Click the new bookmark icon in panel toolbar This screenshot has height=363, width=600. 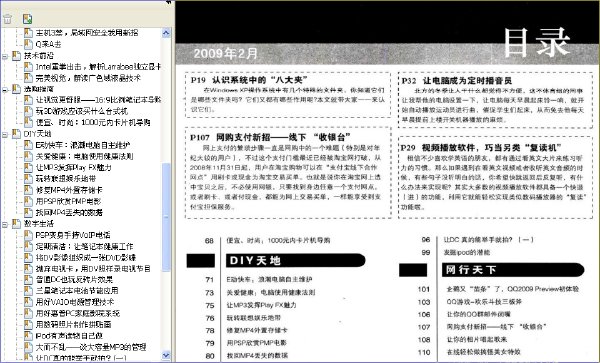coord(27,18)
